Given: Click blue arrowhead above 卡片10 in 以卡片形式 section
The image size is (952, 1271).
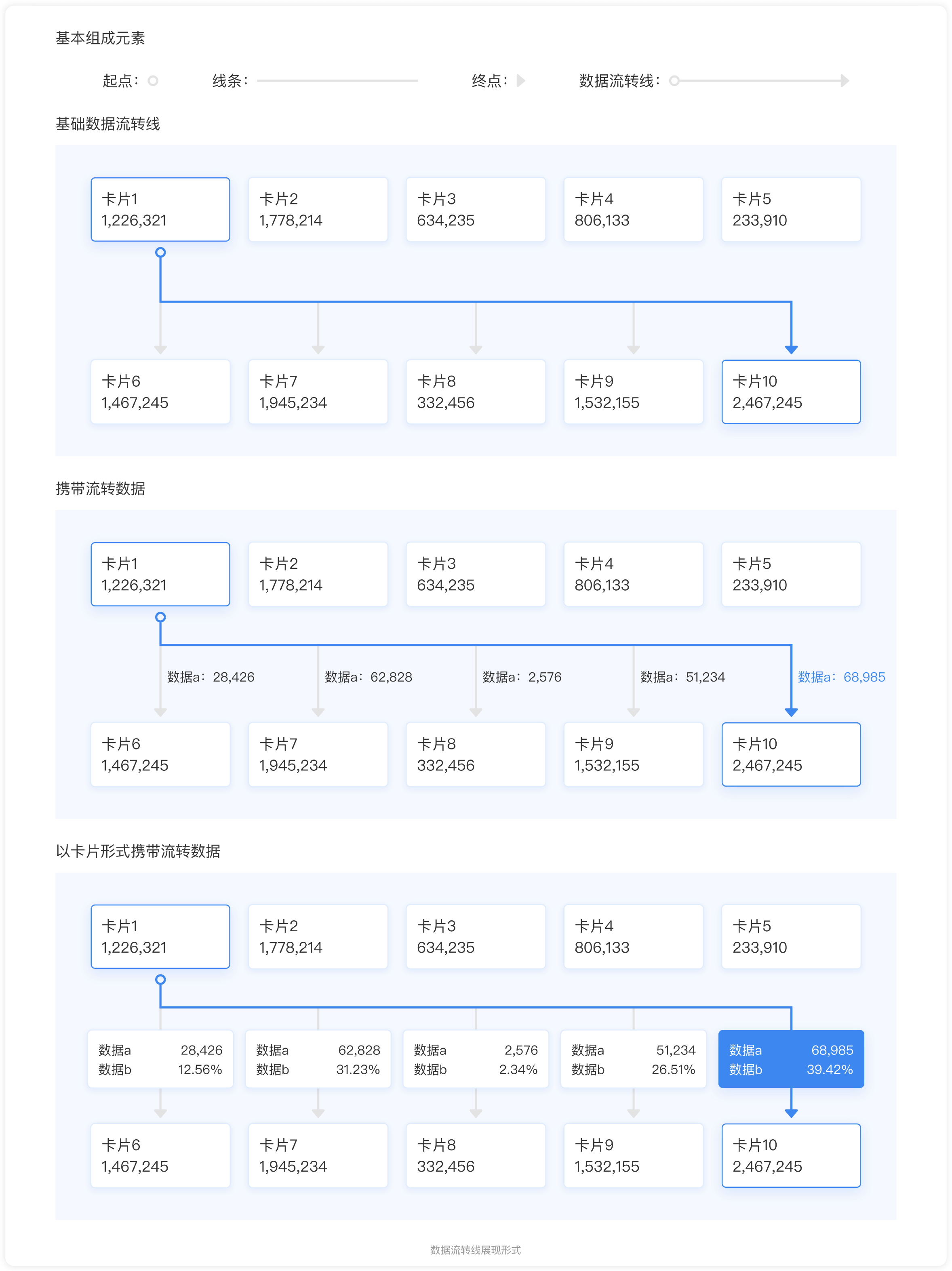Looking at the screenshot, I should (791, 1113).
